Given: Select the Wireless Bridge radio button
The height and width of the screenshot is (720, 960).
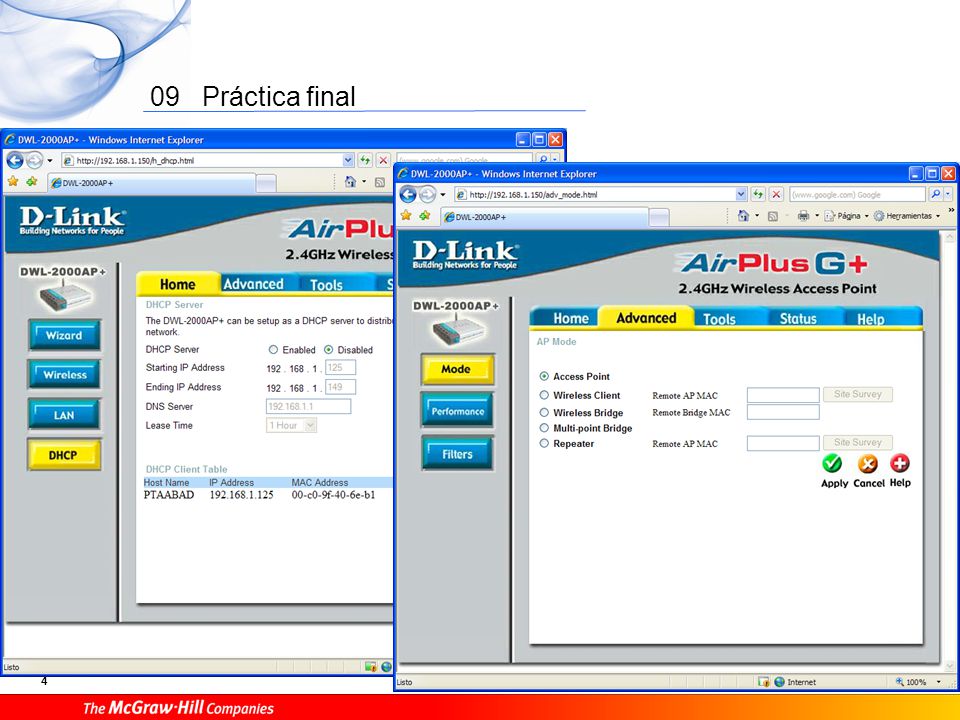Looking at the screenshot, I should click(x=544, y=412).
